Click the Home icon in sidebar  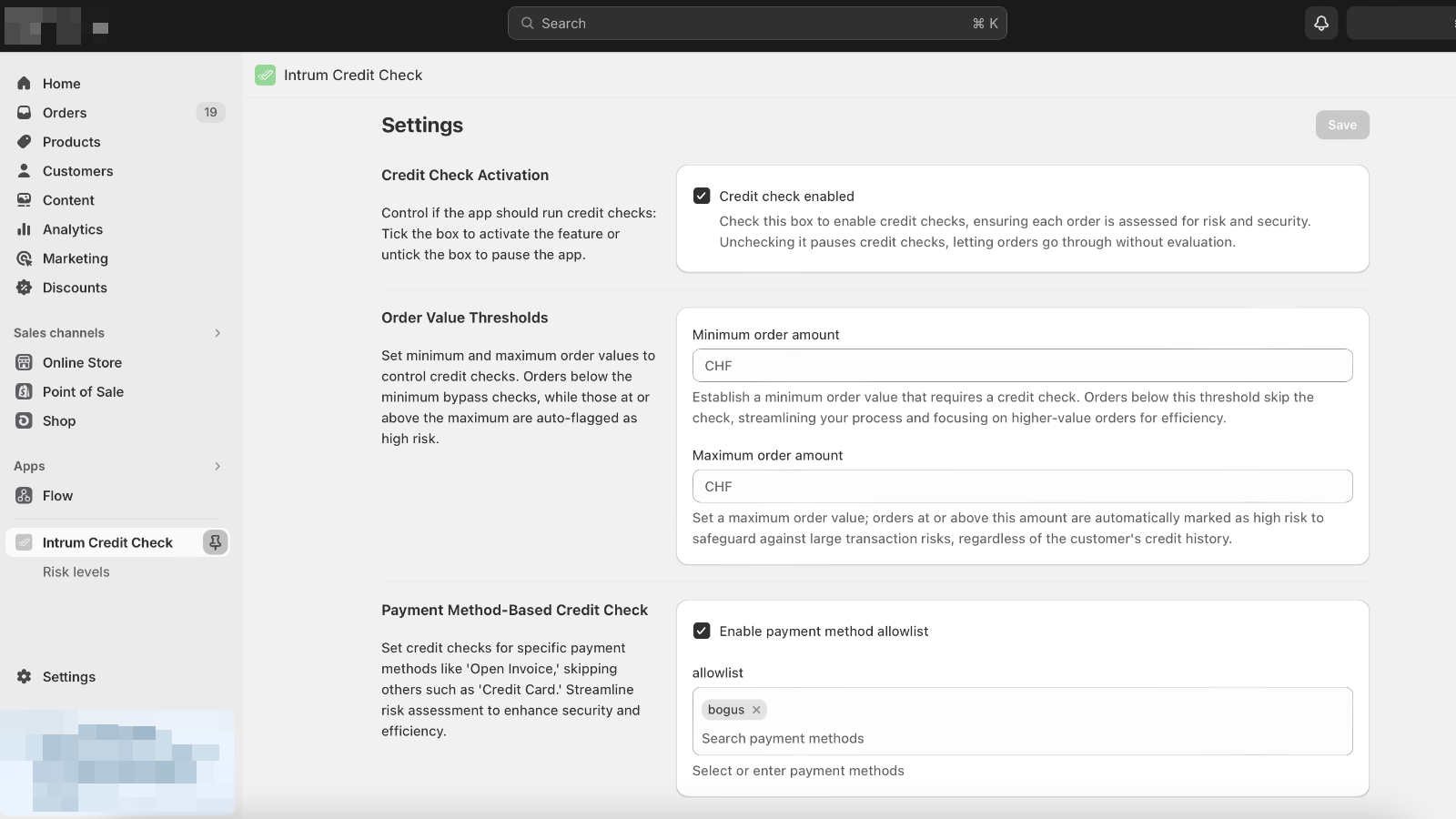25,84
